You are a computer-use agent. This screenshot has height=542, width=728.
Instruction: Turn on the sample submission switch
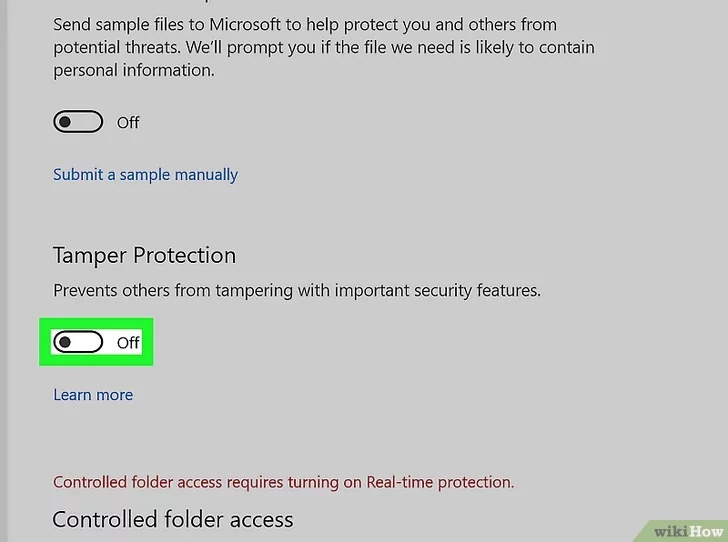pos(78,122)
